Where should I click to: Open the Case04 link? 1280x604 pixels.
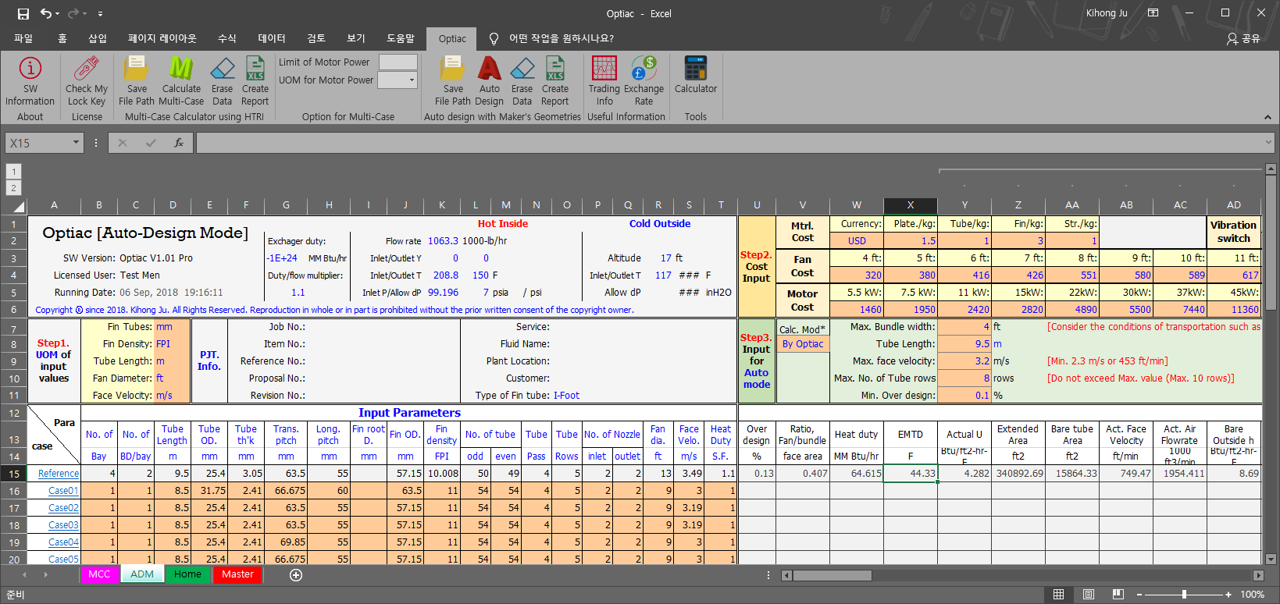(x=63, y=542)
